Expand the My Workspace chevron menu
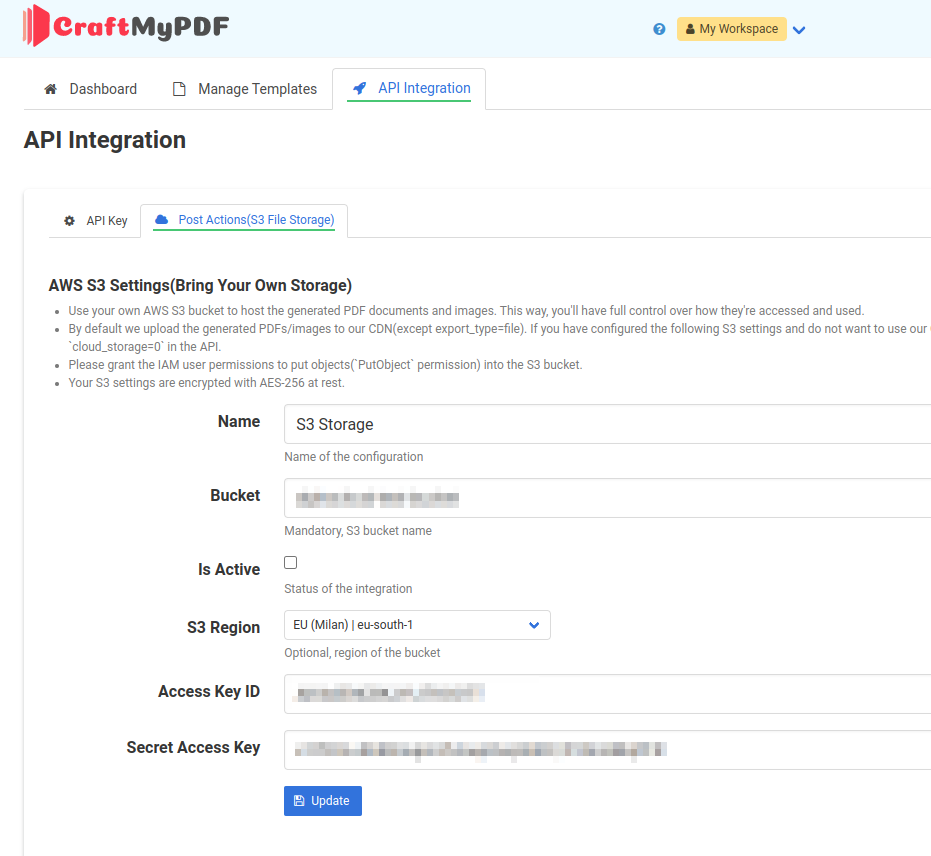Viewport: 931px width, 856px height. click(799, 30)
